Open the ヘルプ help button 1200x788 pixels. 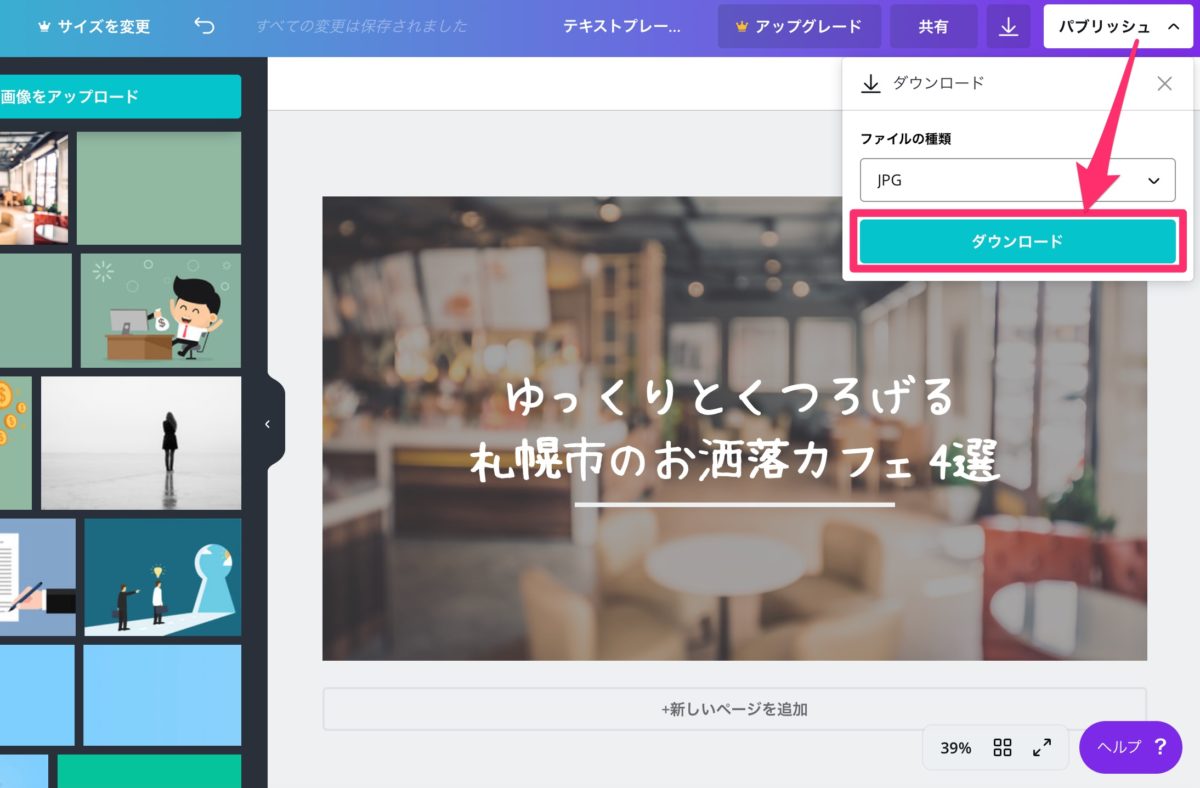coord(1130,747)
